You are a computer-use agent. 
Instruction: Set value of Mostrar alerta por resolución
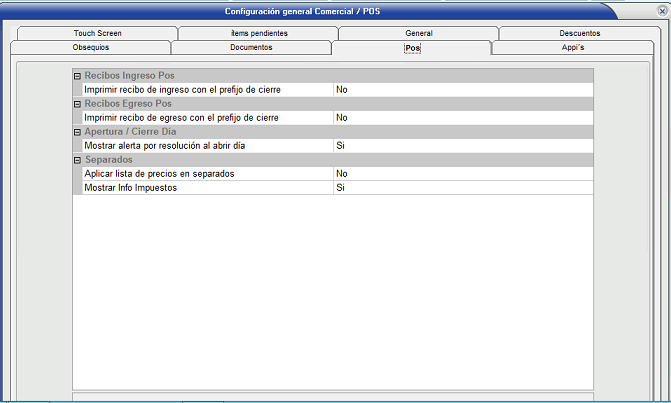(462, 146)
